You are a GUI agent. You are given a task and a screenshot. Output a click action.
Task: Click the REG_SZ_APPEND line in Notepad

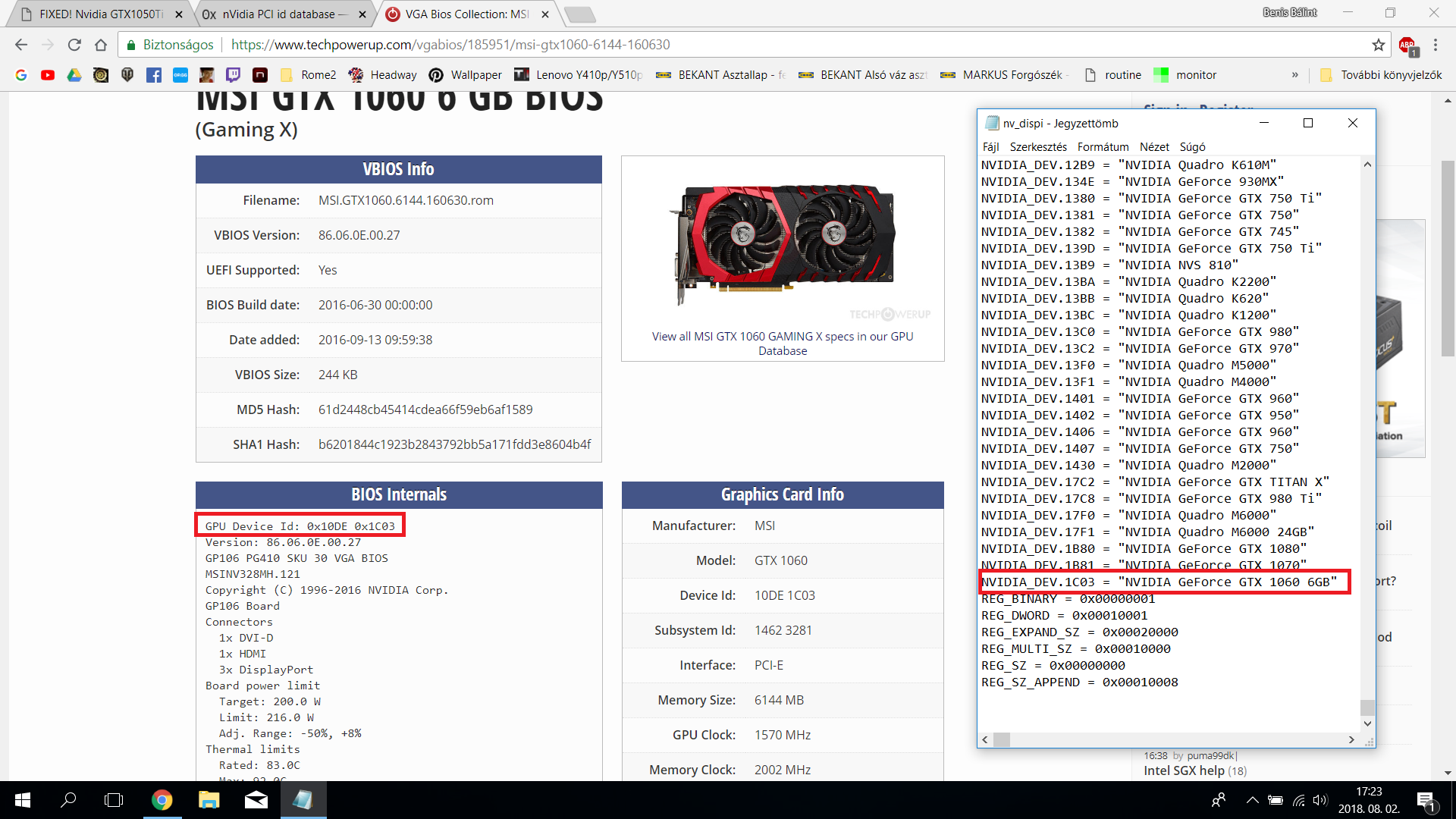pyautogui.click(x=1080, y=682)
